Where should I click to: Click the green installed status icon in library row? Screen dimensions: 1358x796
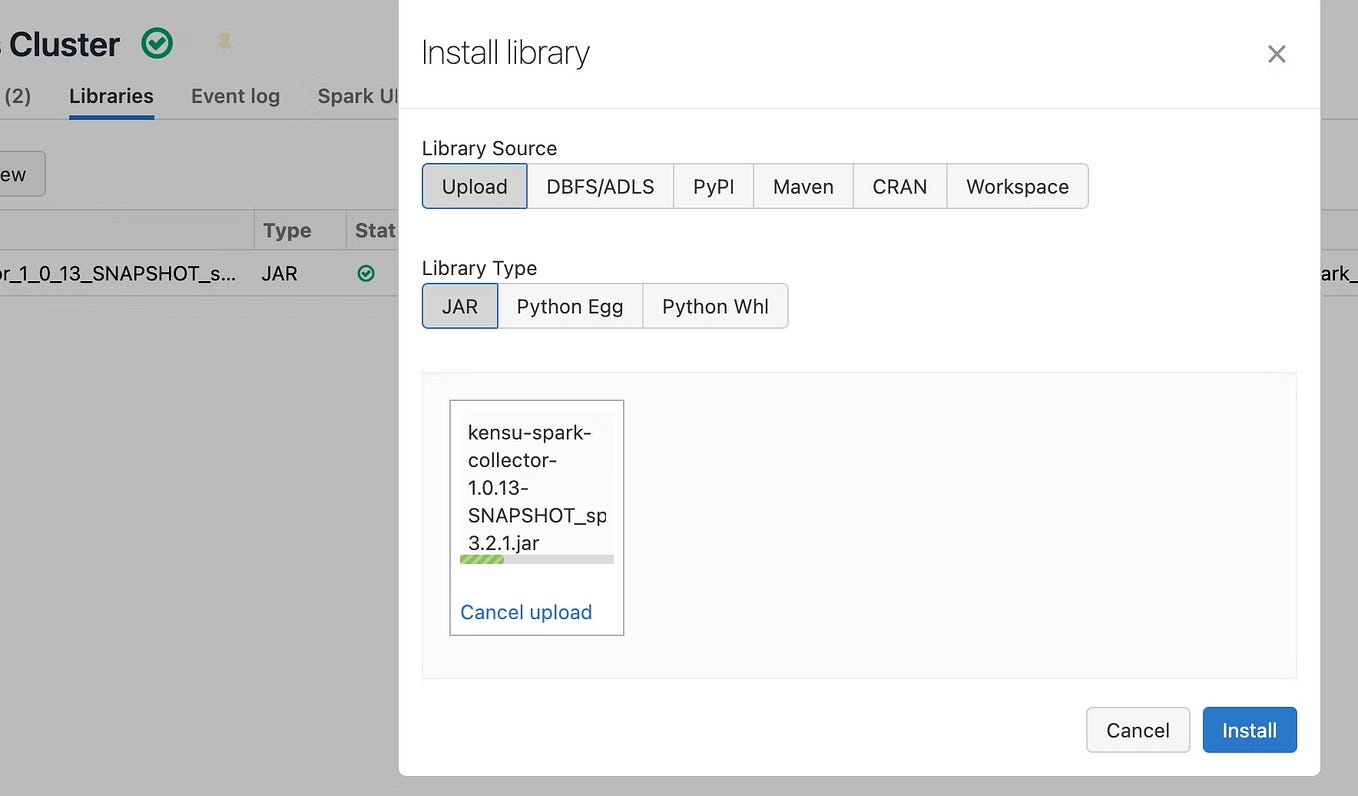click(366, 273)
